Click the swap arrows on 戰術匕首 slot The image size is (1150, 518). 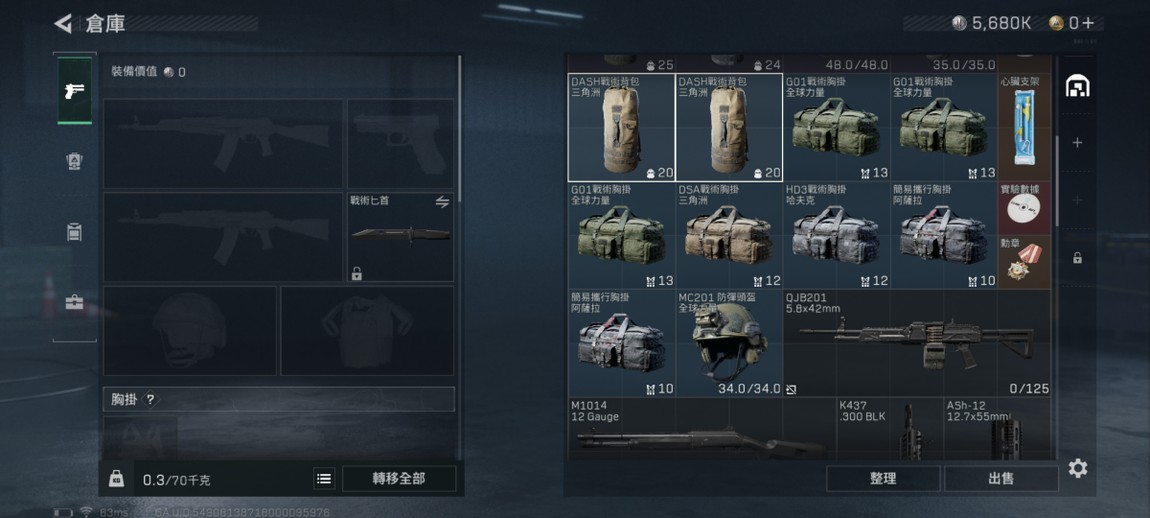point(442,202)
